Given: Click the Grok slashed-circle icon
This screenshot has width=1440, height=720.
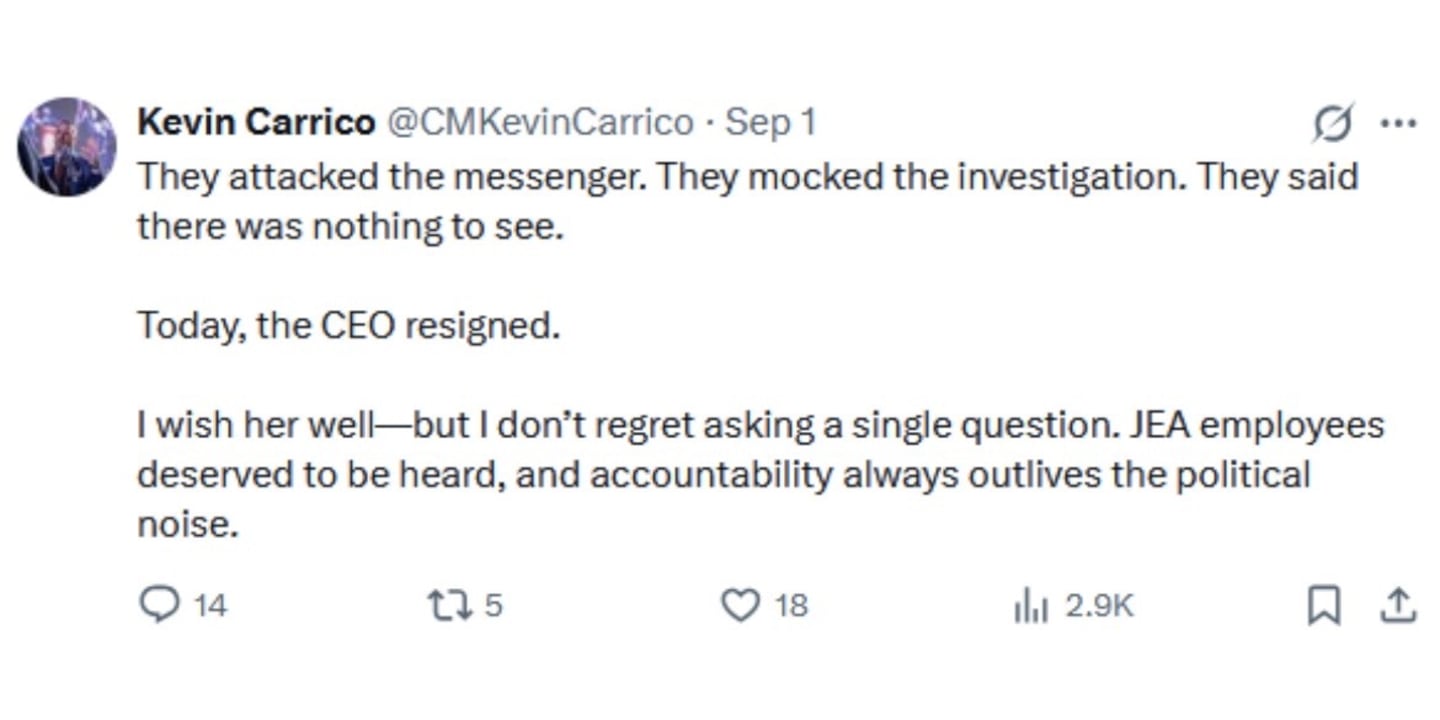Looking at the screenshot, I should coord(1333,123).
